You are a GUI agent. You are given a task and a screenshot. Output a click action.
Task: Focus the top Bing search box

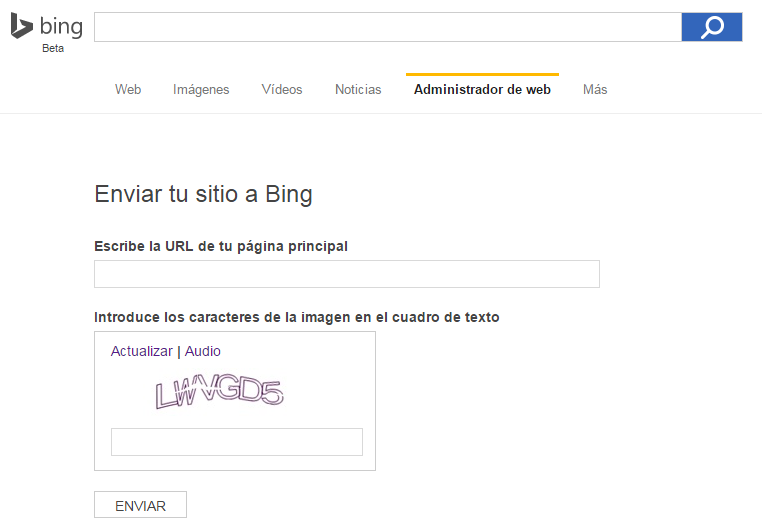388,27
